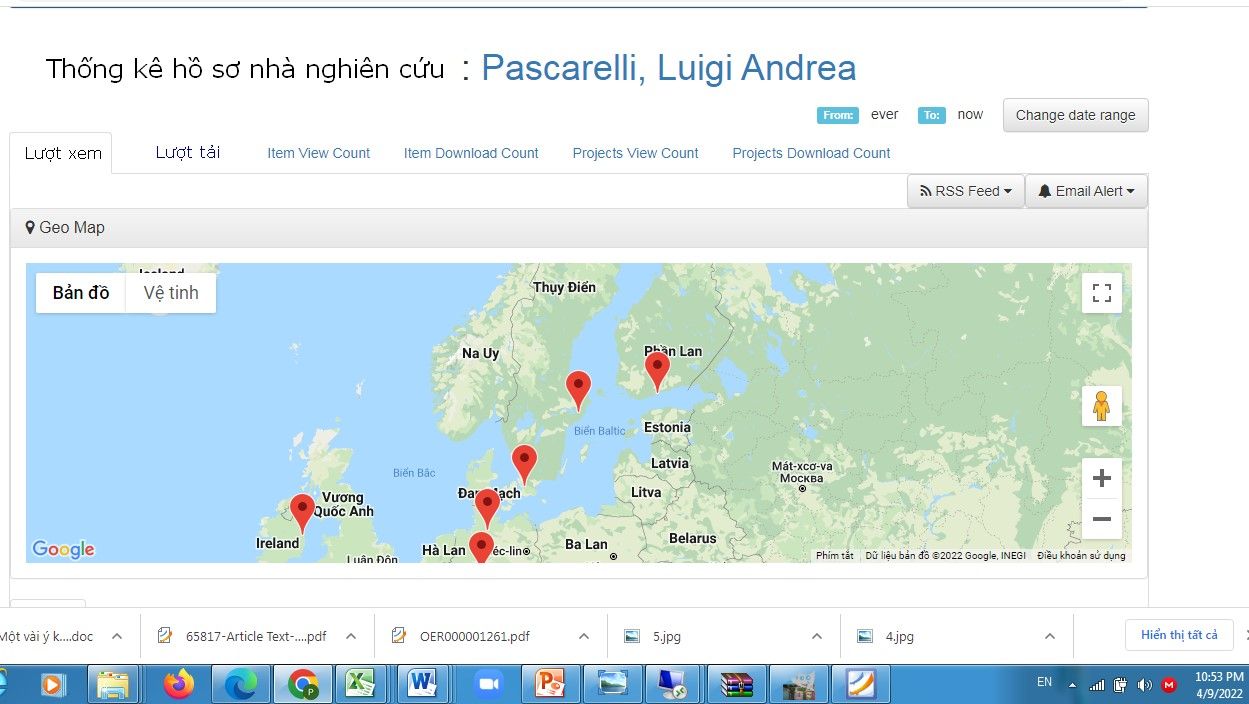
Task: Click the map marker over Finland
Action: coord(657,370)
